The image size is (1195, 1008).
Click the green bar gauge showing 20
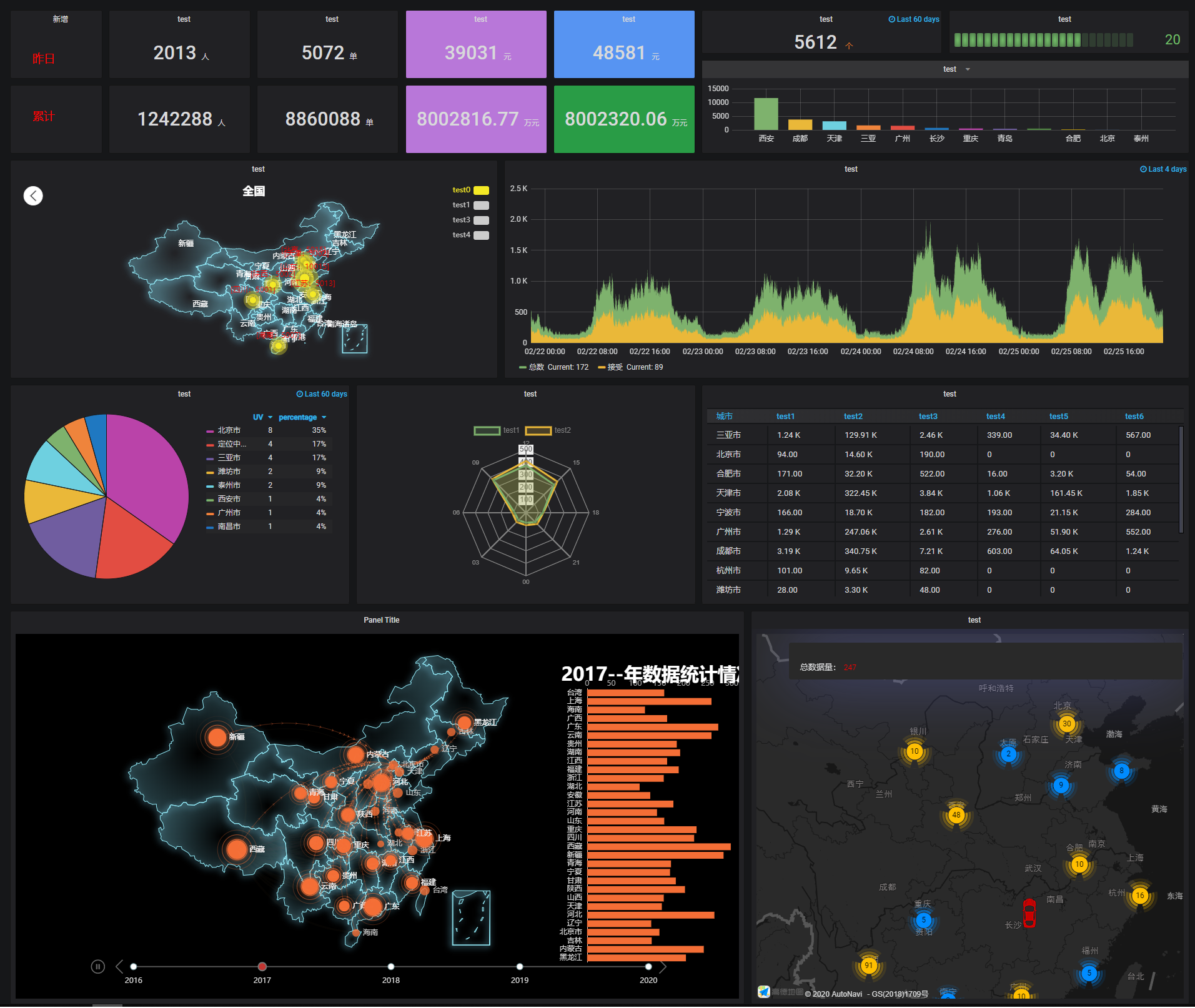tap(1043, 40)
